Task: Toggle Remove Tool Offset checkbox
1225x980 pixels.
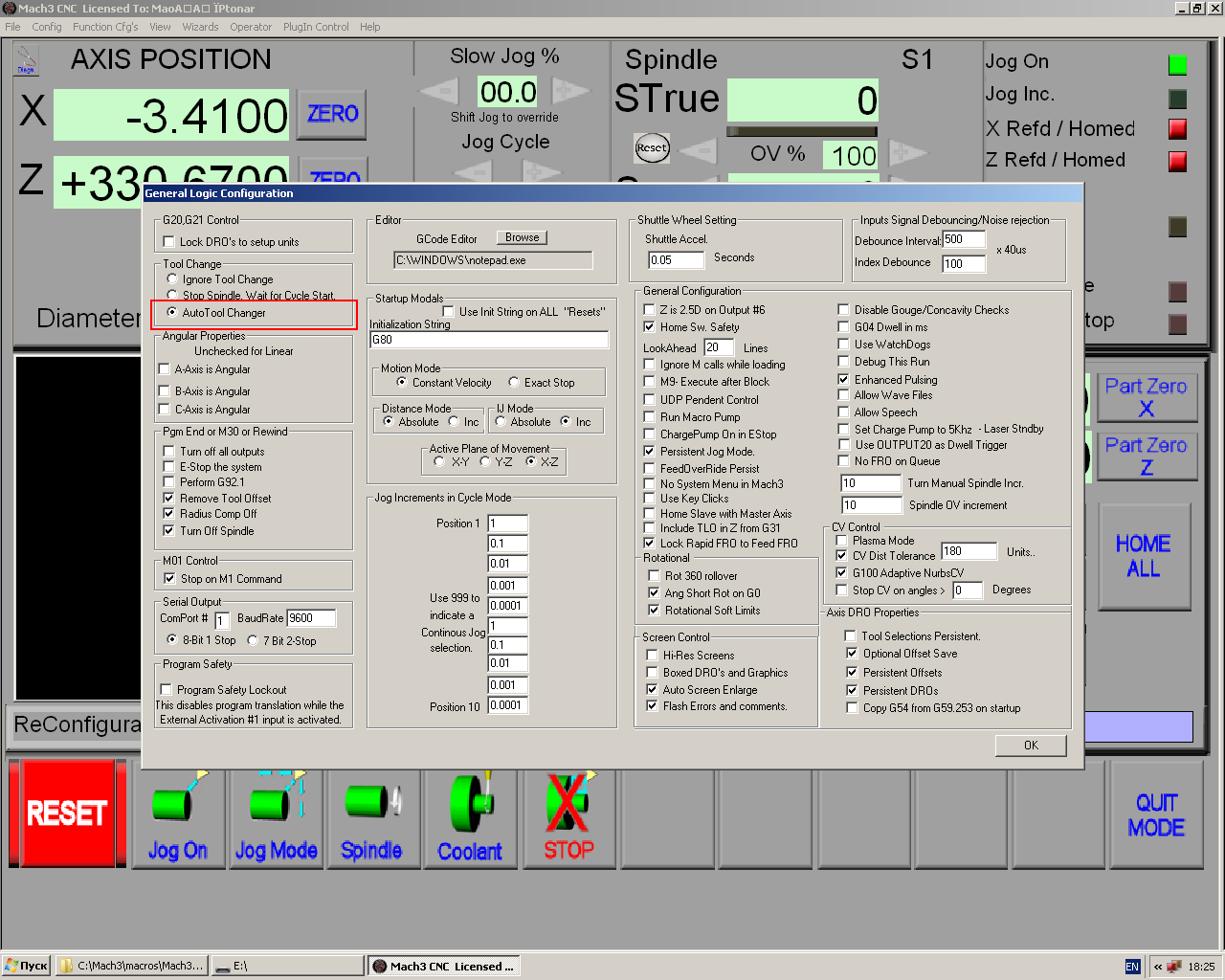Action: coord(169,498)
